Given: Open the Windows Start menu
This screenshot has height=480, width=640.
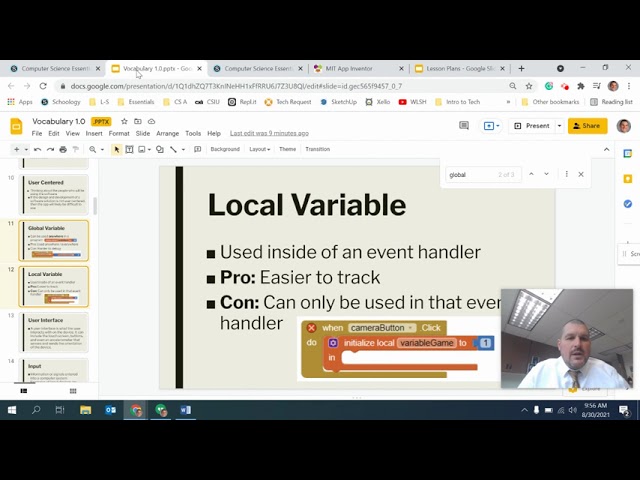Looking at the screenshot, I should pyautogui.click(x=12, y=410).
